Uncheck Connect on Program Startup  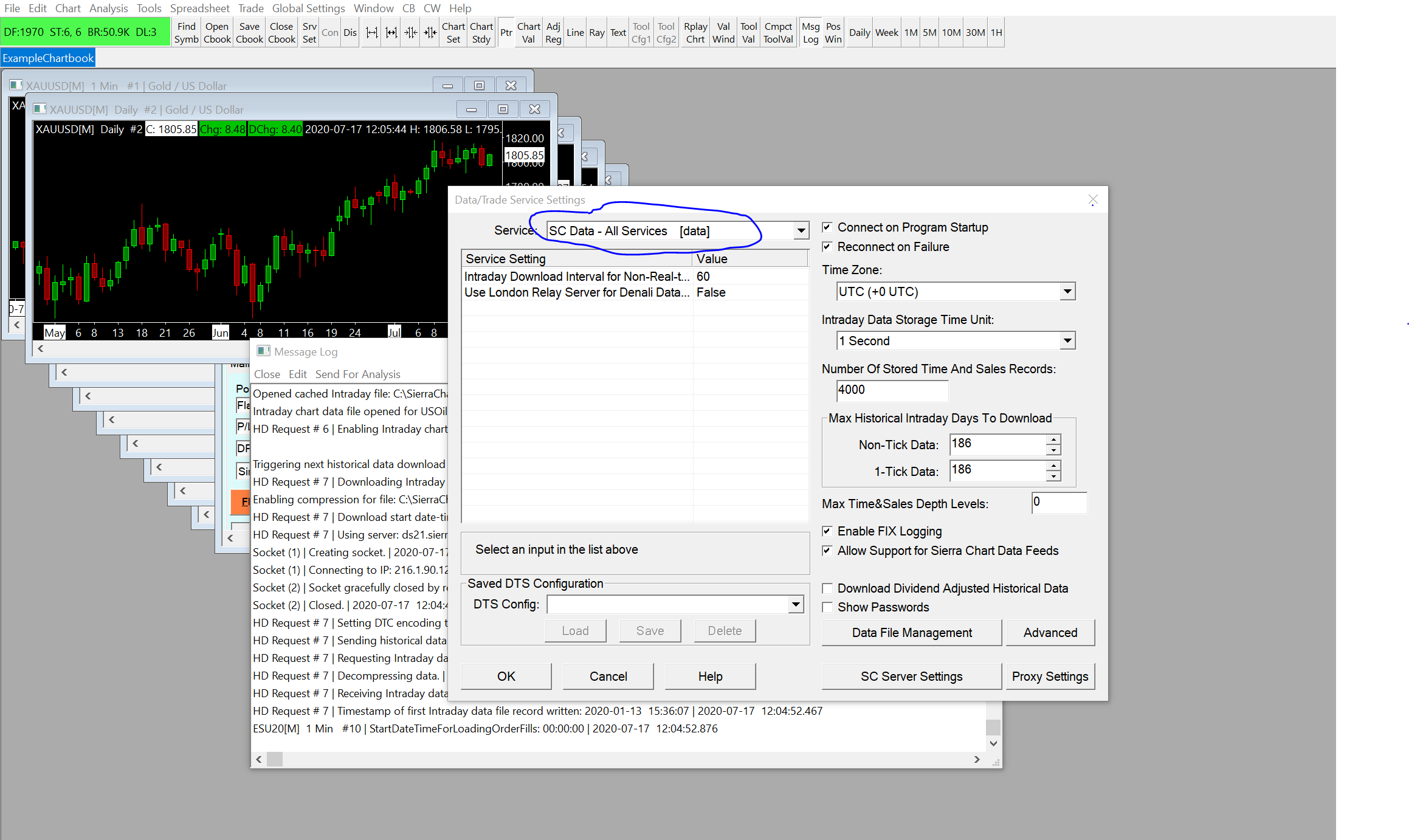click(827, 227)
